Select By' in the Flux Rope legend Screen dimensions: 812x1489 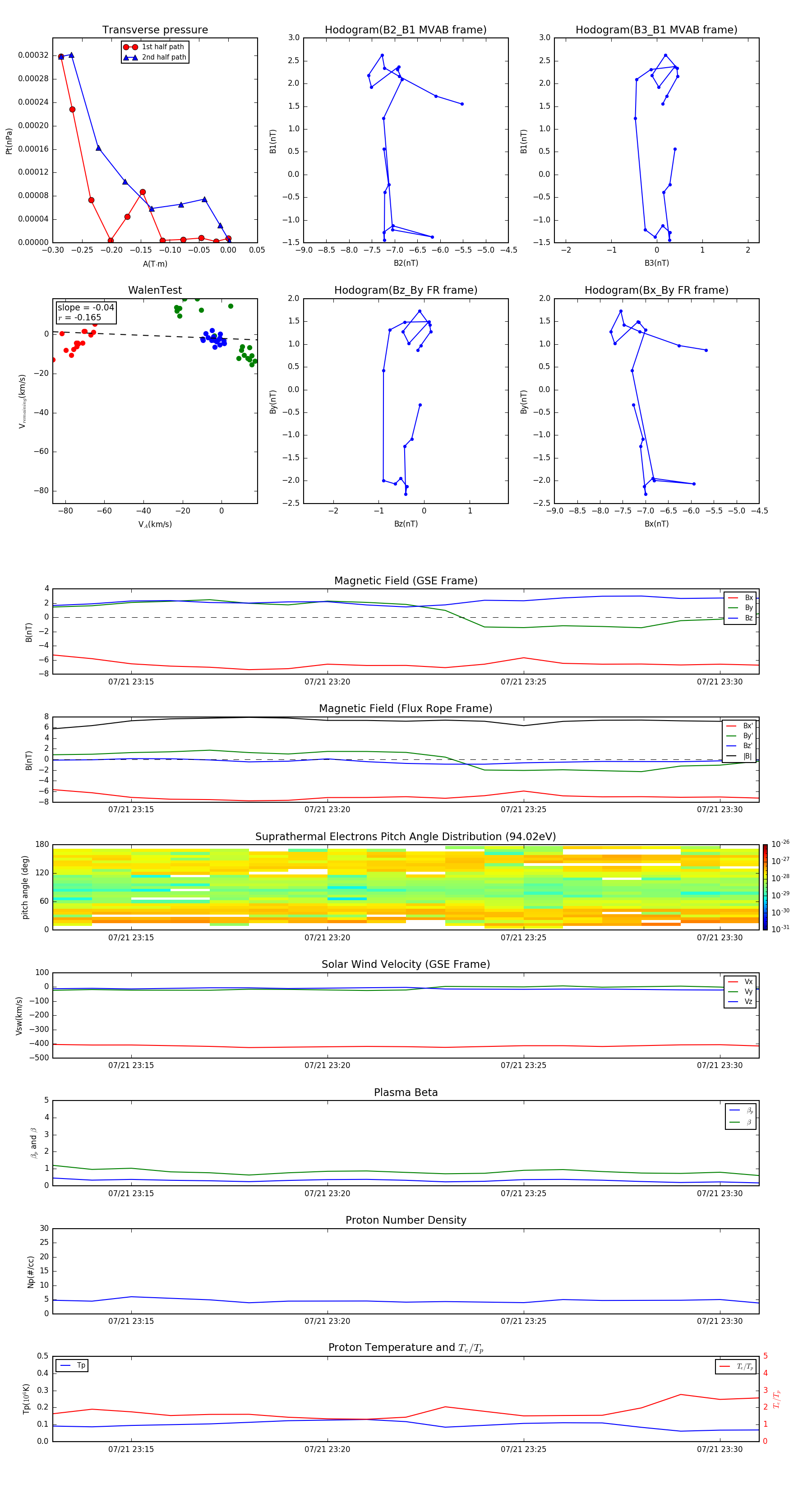point(739,736)
